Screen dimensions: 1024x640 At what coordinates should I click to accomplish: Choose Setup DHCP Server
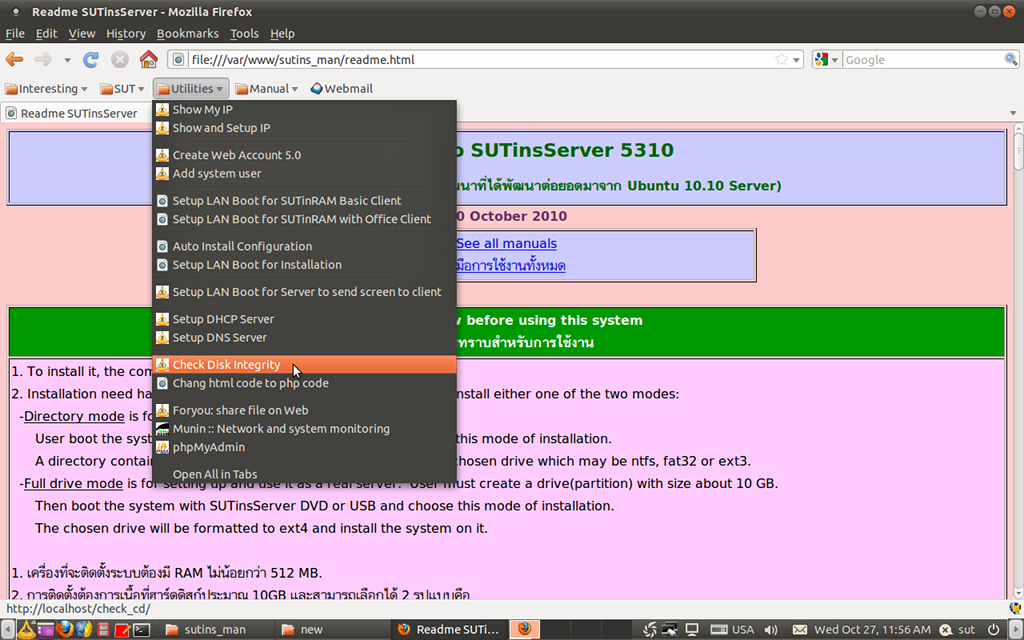(x=304, y=319)
